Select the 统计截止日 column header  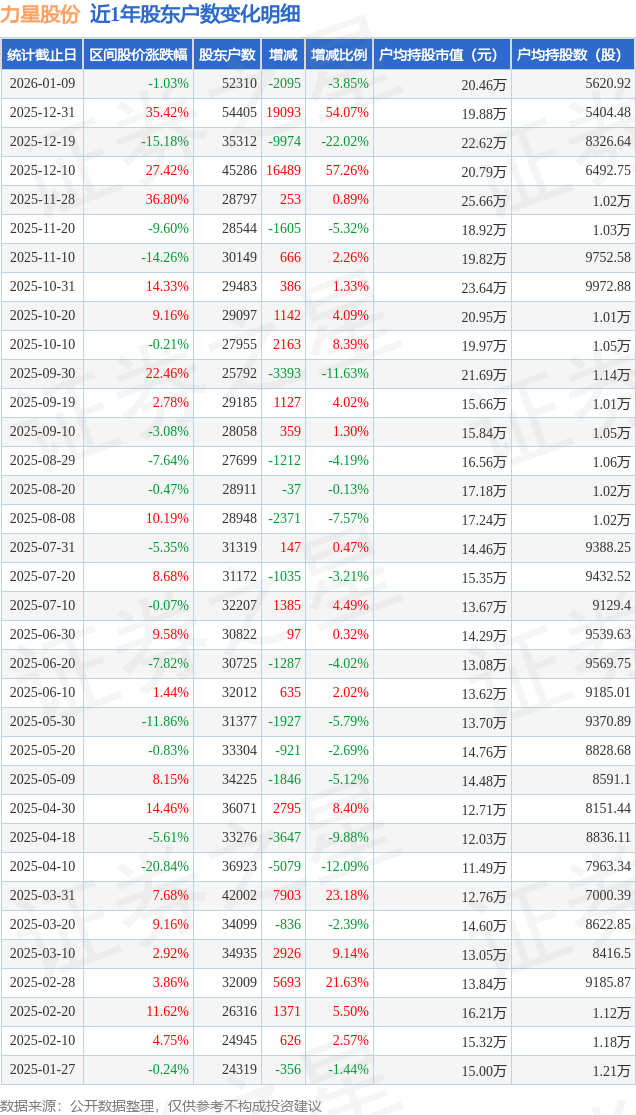point(42,55)
